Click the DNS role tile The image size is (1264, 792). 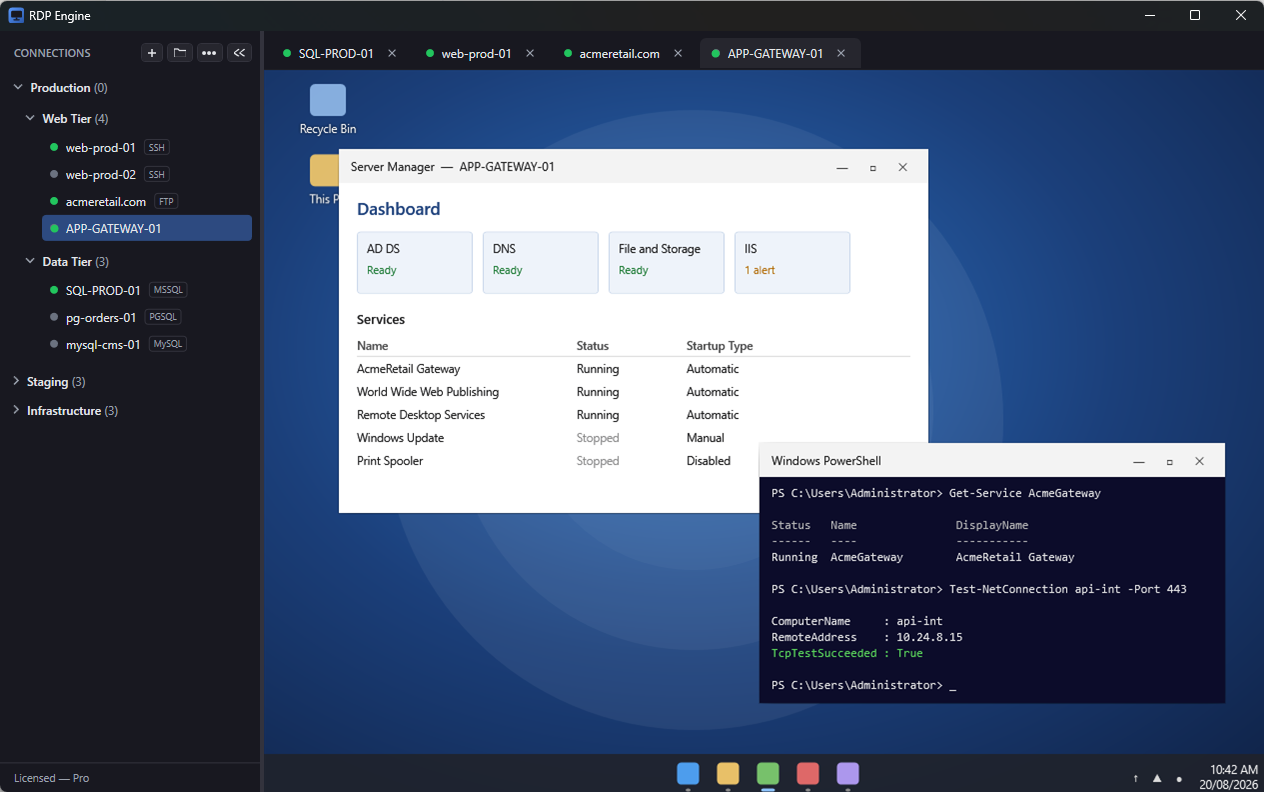541,263
